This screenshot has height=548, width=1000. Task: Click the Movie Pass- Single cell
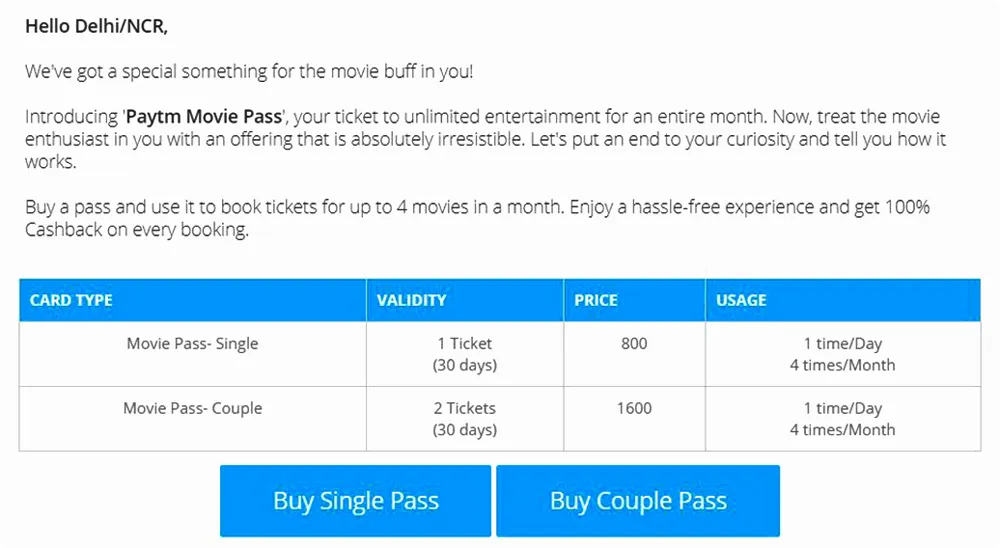pos(193,353)
